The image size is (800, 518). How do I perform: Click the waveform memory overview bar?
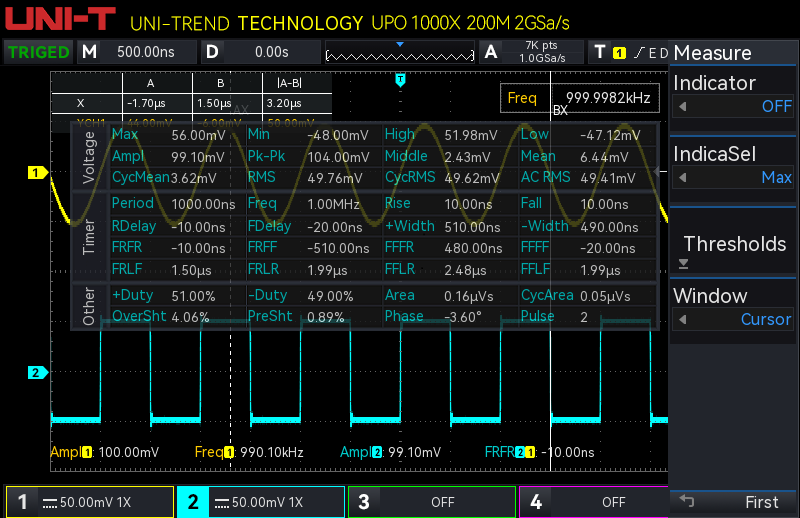point(400,53)
